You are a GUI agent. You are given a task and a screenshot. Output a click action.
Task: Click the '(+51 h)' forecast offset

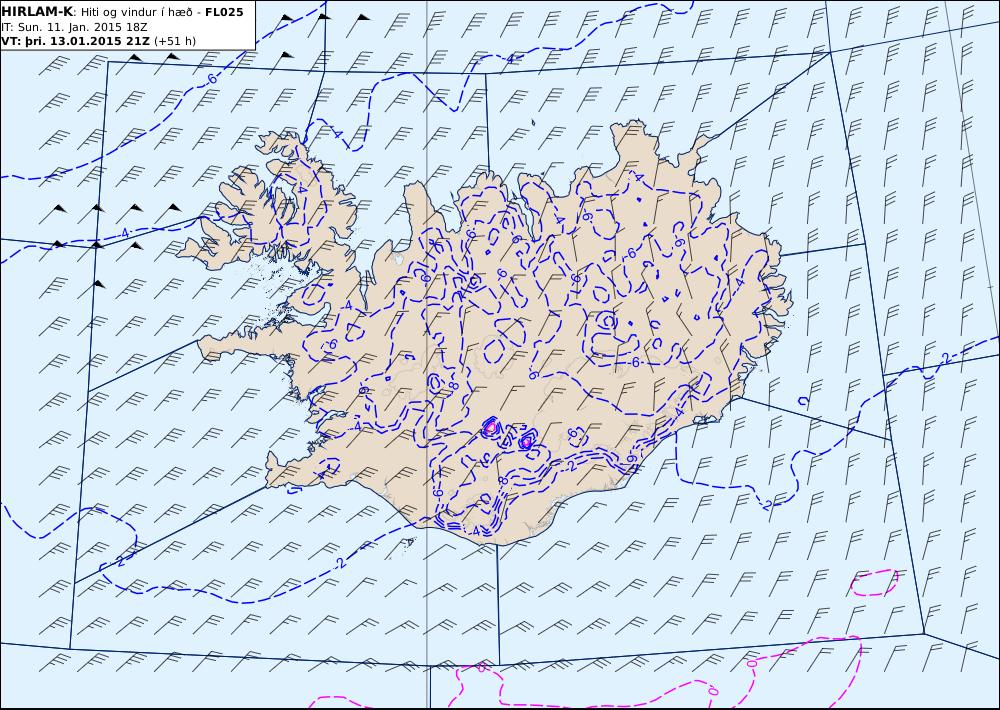[175, 41]
